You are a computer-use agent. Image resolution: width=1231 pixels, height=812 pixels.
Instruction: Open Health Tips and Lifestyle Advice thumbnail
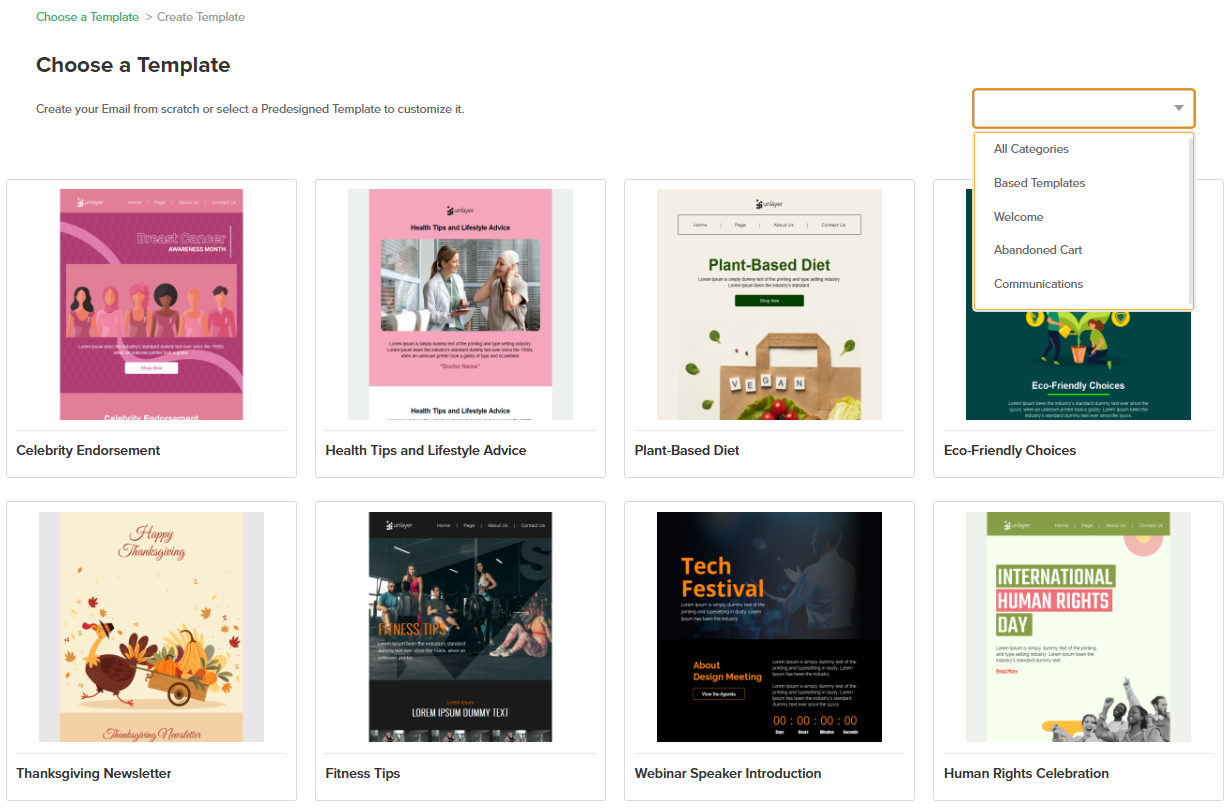pyautogui.click(x=460, y=304)
